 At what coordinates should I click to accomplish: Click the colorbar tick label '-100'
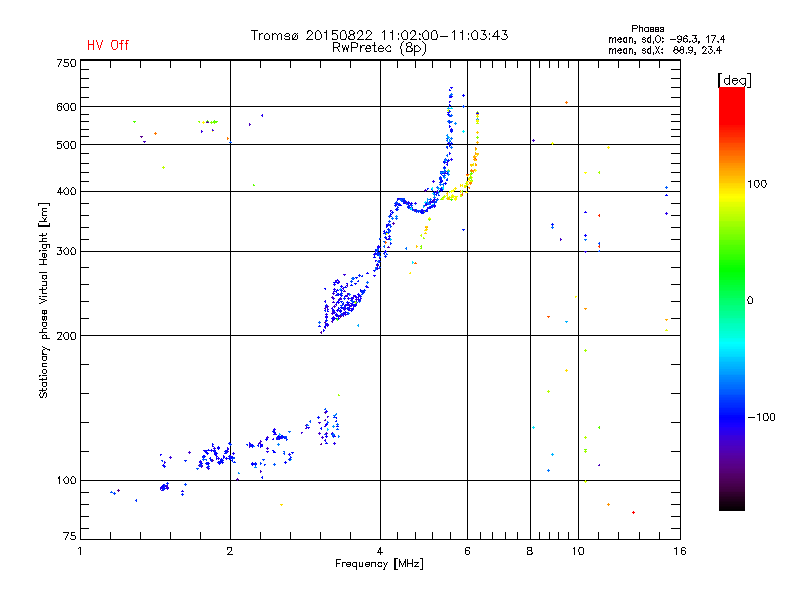[x=761, y=417]
